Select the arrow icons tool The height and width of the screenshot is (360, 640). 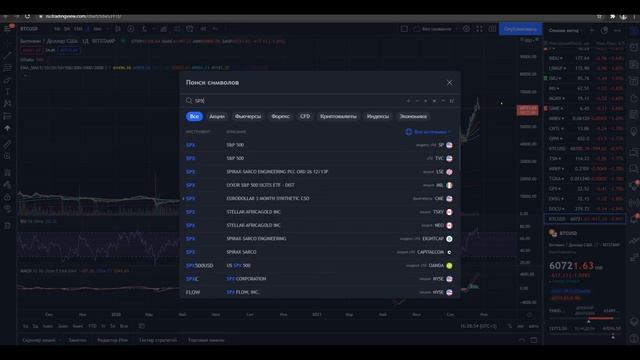pyautogui.click(x=7, y=128)
